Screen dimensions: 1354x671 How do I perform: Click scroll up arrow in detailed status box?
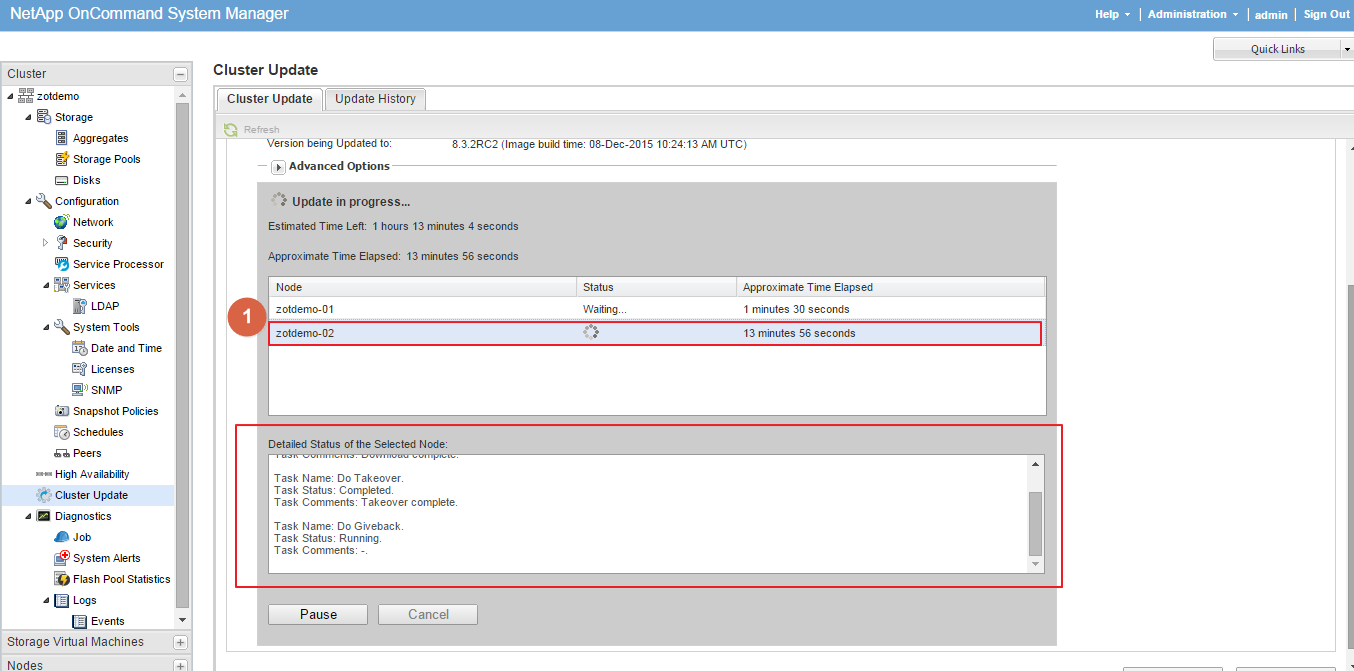(1035, 464)
